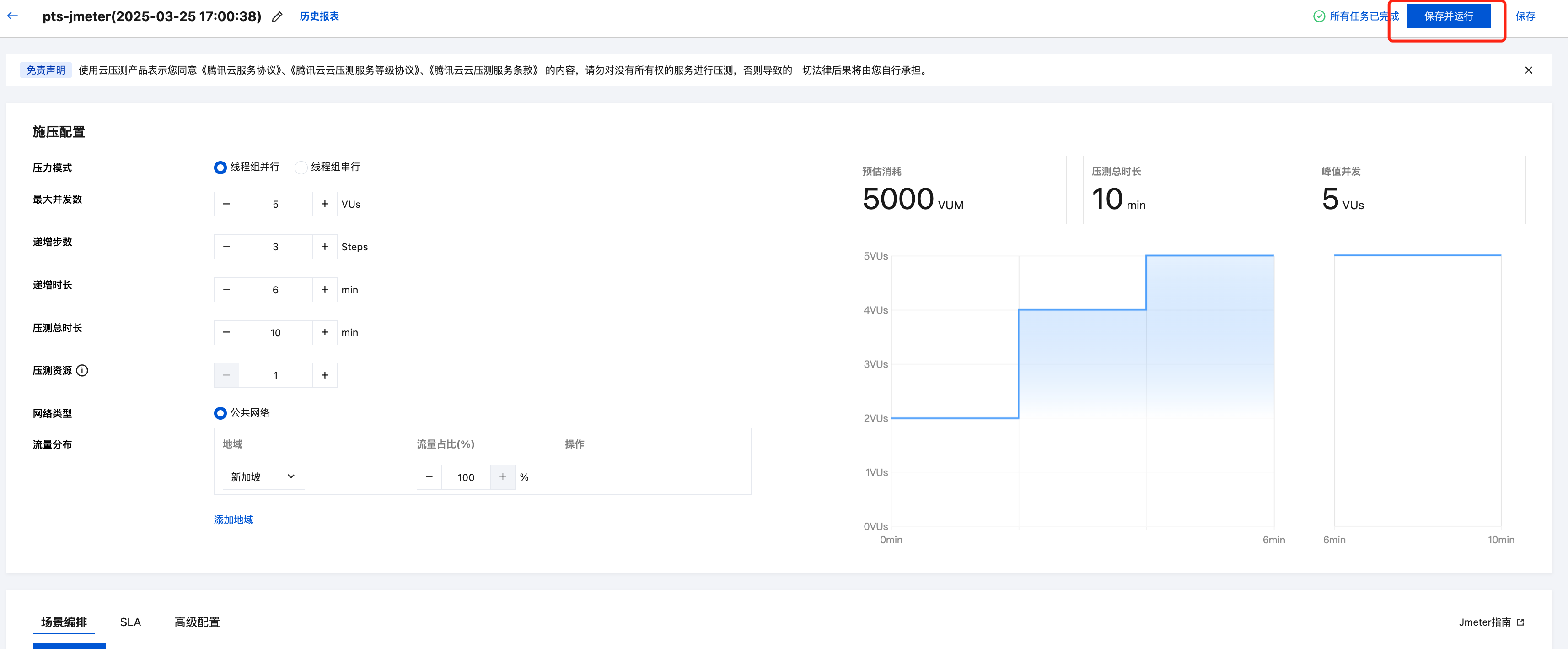Click 添加地域 link
The width and height of the screenshot is (1568, 649).
[x=233, y=519]
